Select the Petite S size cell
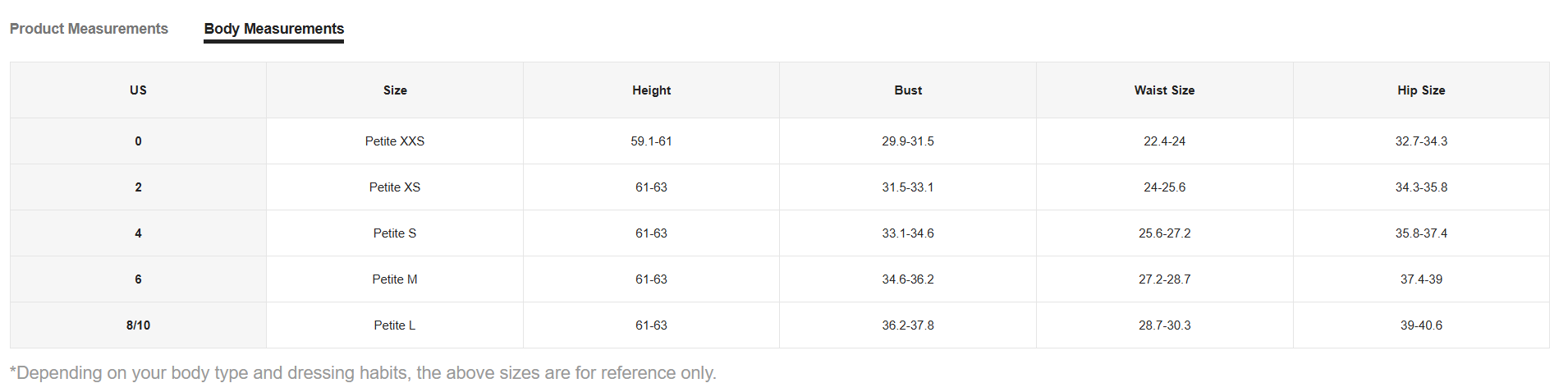 tap(395, 233)
